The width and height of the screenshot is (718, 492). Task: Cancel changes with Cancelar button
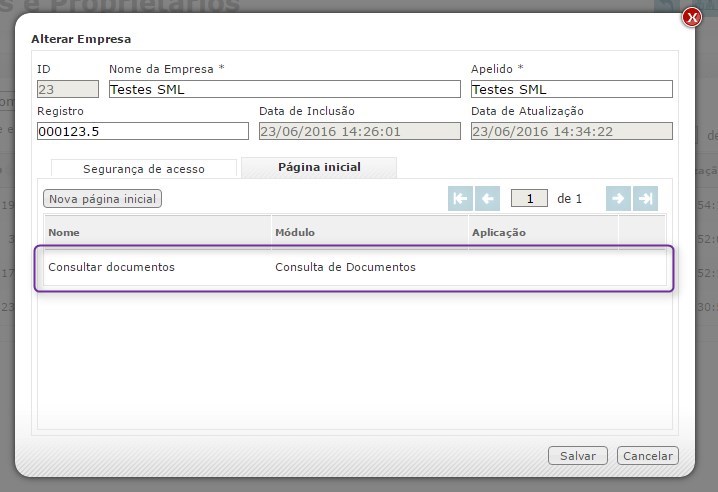[x=647, y=456]
